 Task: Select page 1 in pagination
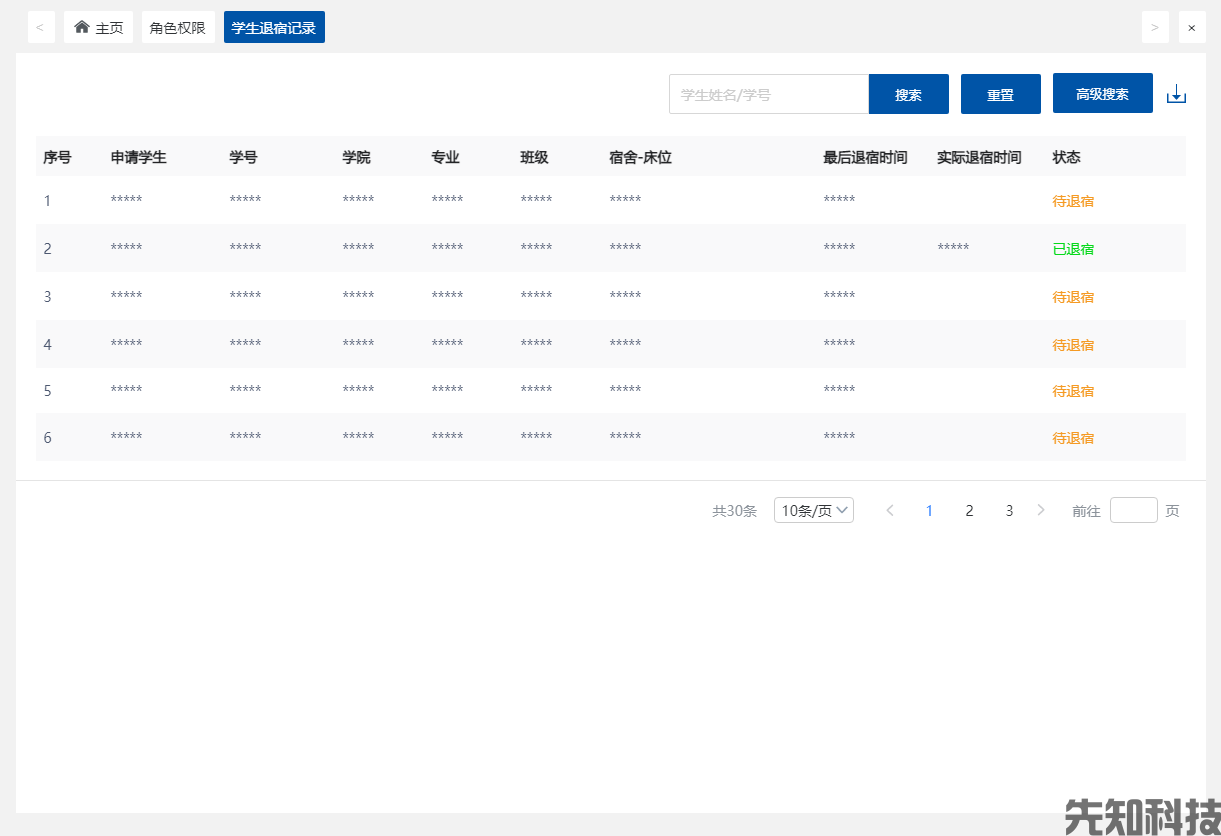pyautogui.click(x=929, y=510)
